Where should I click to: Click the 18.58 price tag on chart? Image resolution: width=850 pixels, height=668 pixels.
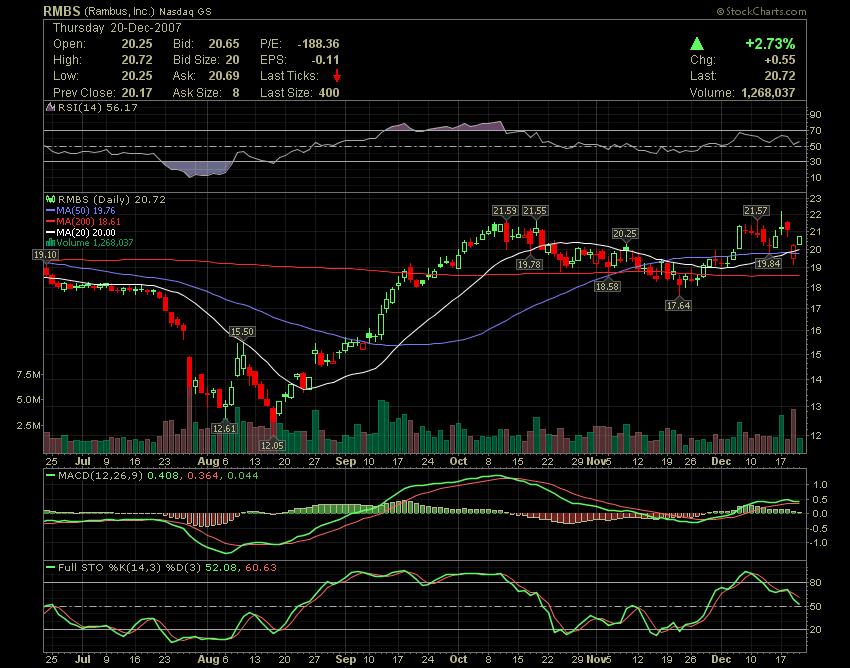coord(607,286)
